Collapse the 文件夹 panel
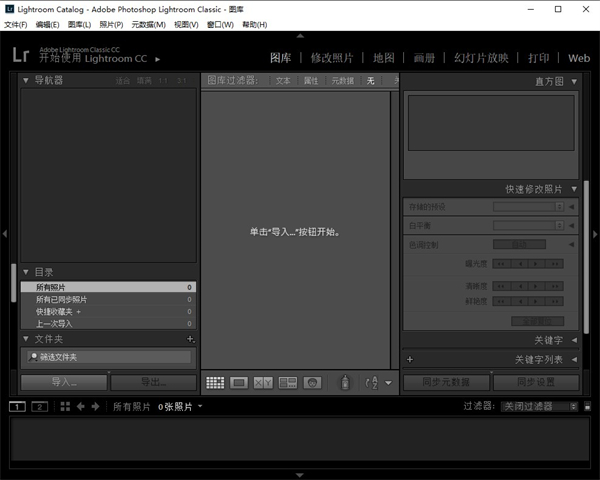The width and height of the screenshot is (600, 480). tap(26, 339)
